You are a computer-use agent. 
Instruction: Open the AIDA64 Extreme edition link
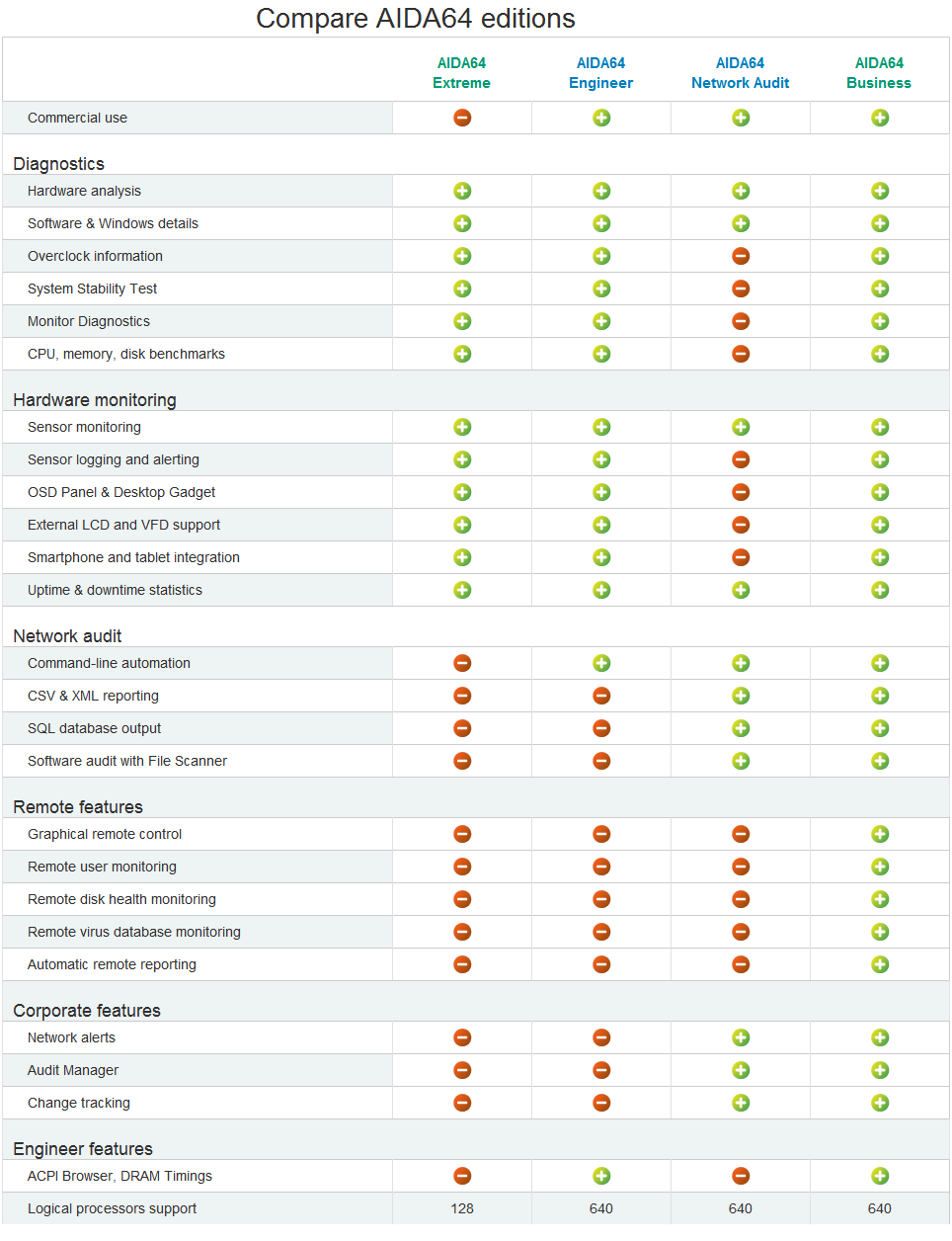[x=461, y=73]
